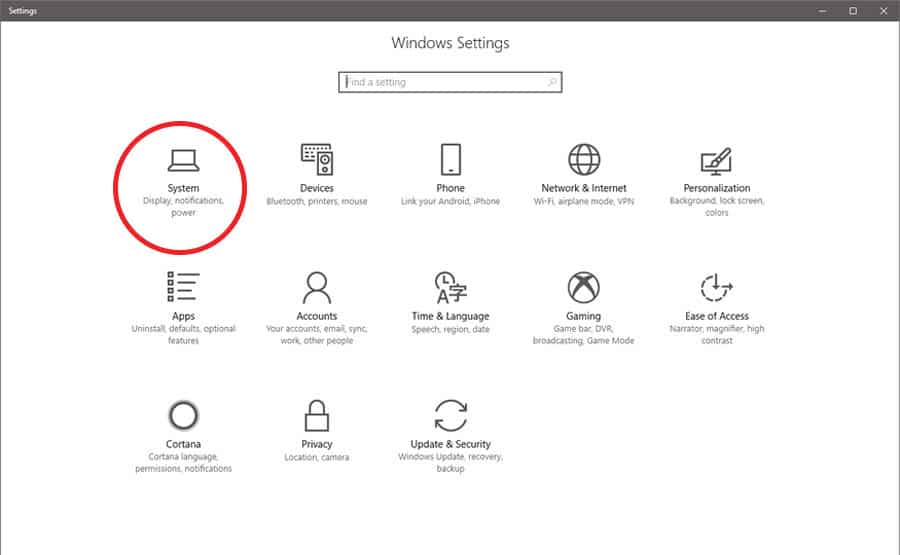Select the Privacy padlock icon
Viewport: 900px width, 555px height.
click(316, 415)
